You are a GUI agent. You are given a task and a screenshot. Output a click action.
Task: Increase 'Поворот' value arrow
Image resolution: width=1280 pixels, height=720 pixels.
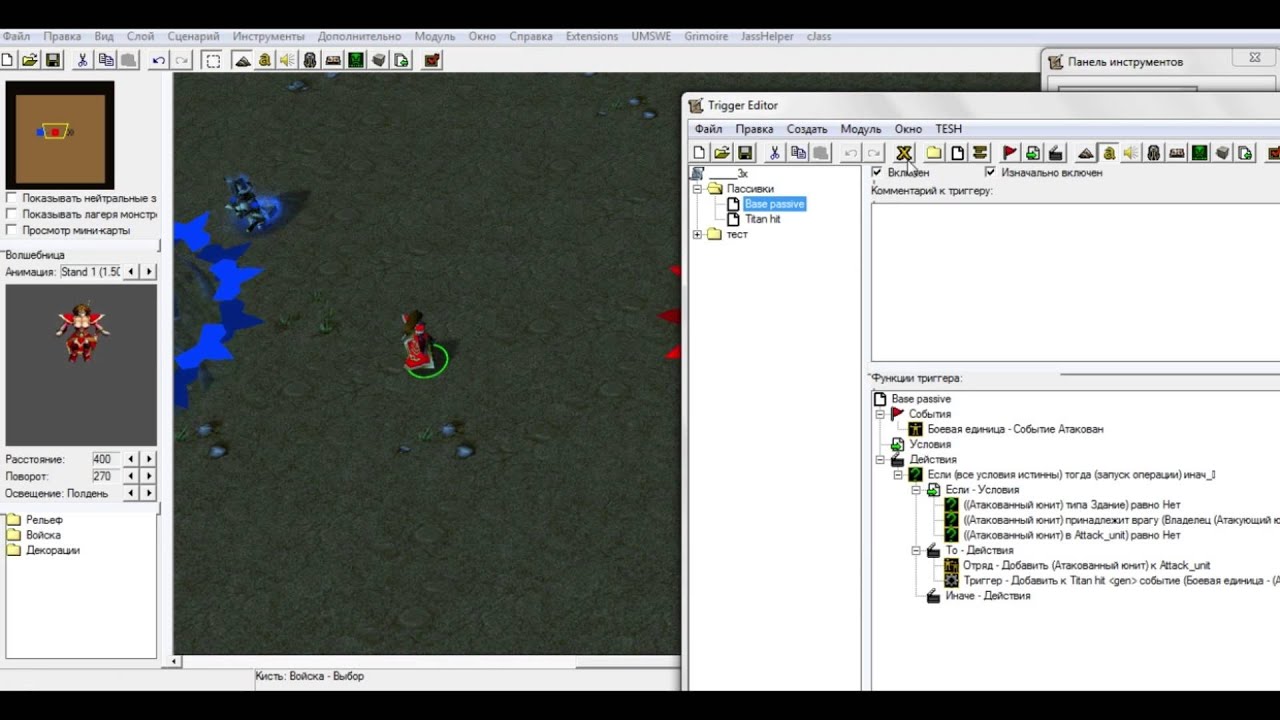click(x=149, y=476)
